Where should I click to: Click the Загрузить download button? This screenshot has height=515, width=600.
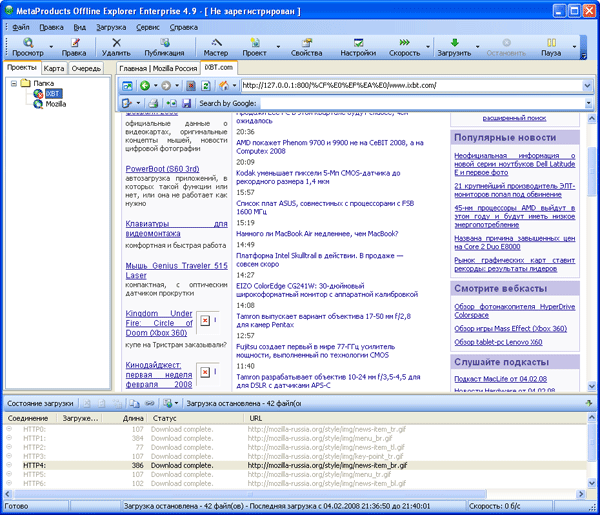coord(453,48)
